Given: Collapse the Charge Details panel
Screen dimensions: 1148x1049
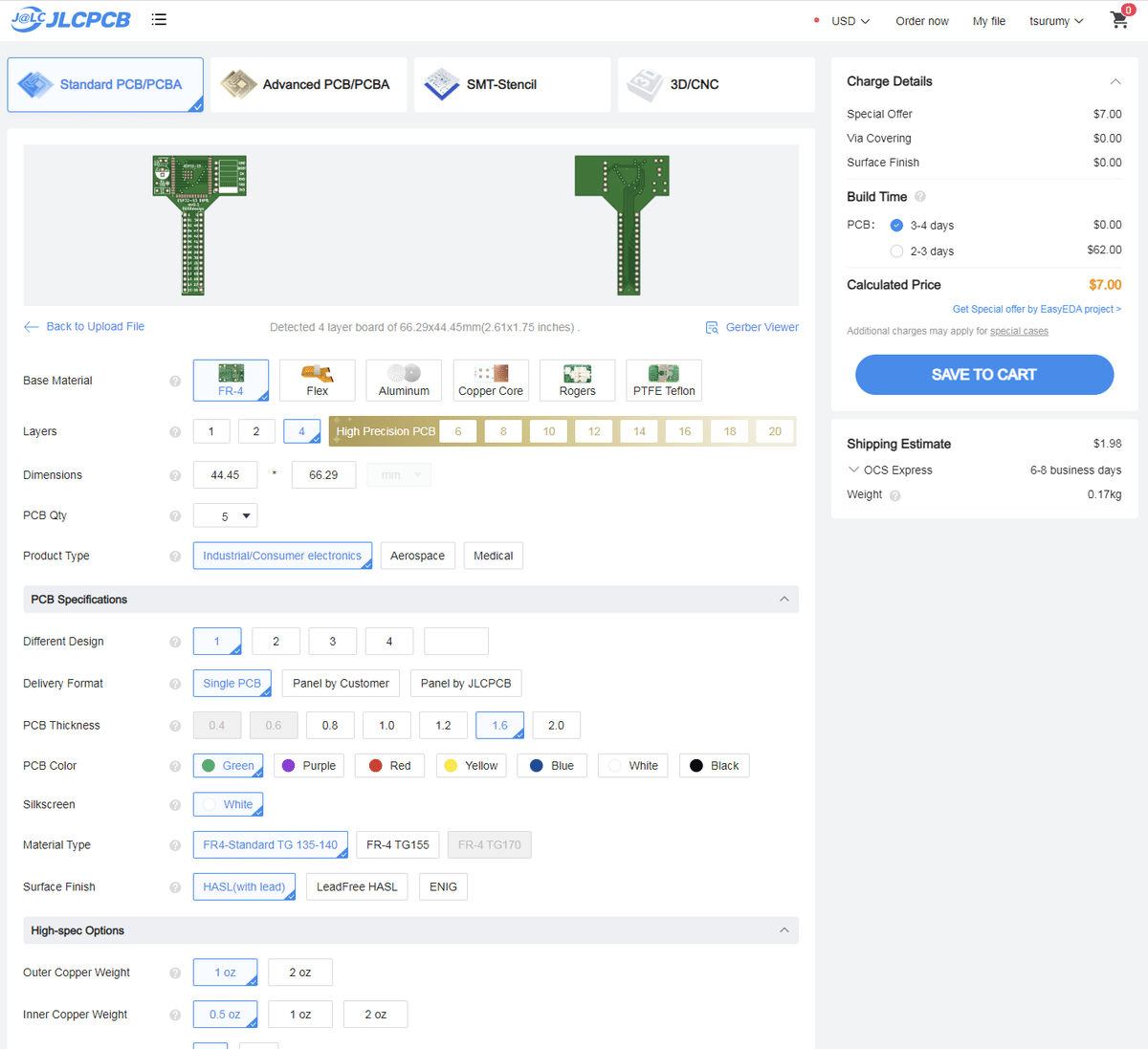Looking at the screenshot, I should point(1115,81).
